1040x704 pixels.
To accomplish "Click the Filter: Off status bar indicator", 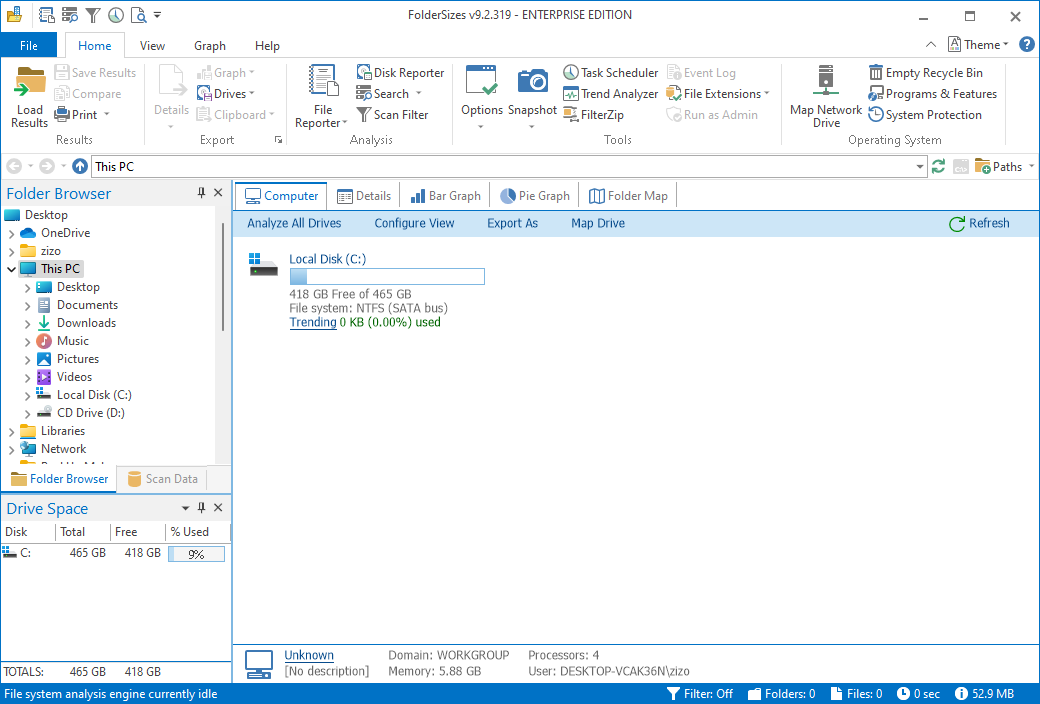I will [x=699, y=693].
